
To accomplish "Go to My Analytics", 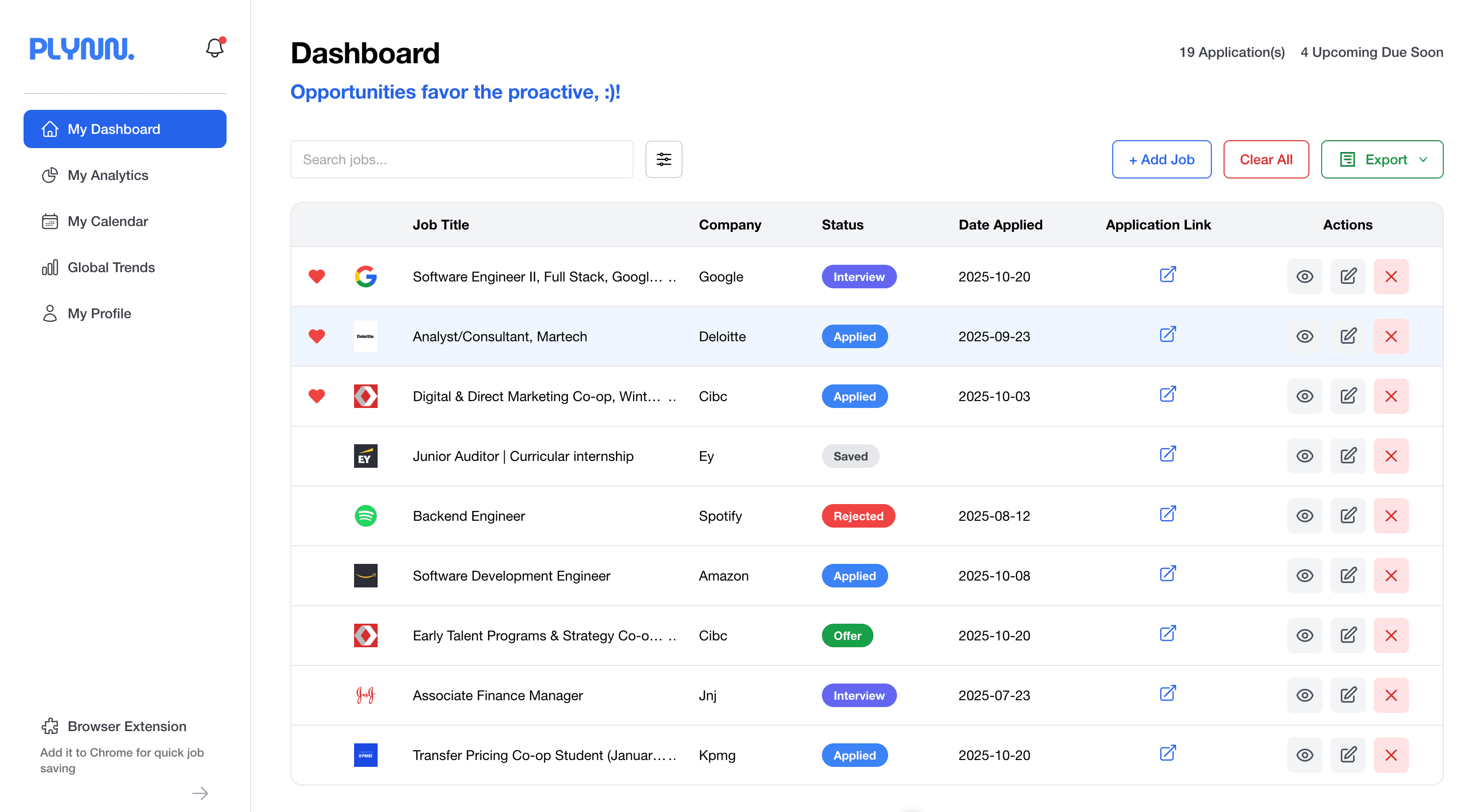I will click(x=107, y=175).
